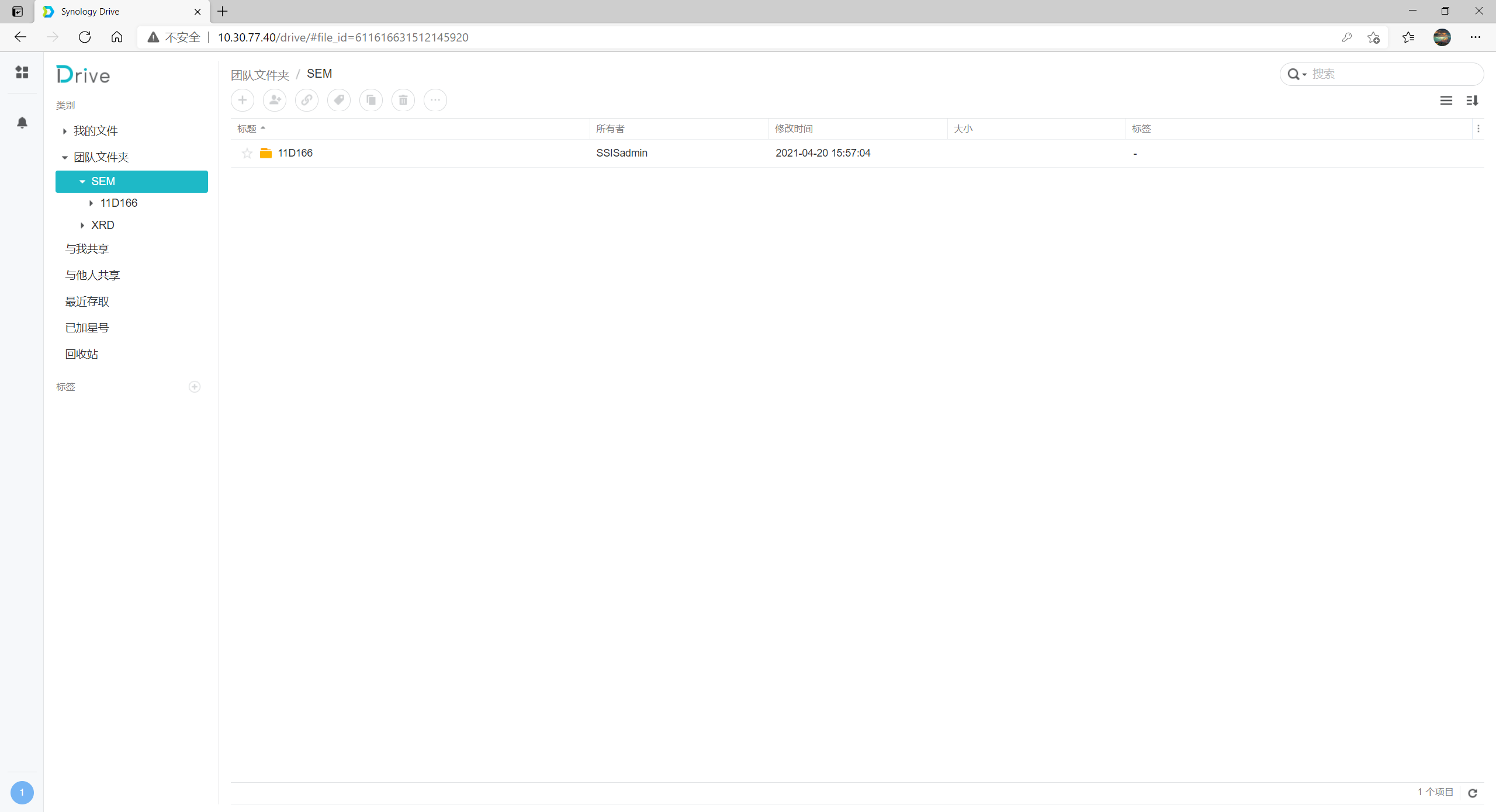
Task: Add a new label with plus
Action: pos(195,387)
